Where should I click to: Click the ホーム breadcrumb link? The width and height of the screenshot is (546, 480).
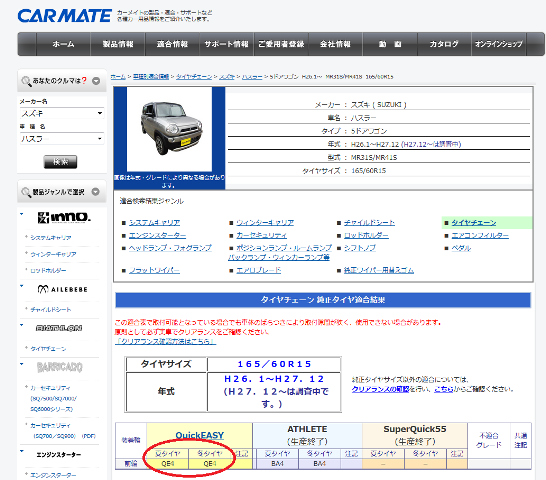click(118, 77)
